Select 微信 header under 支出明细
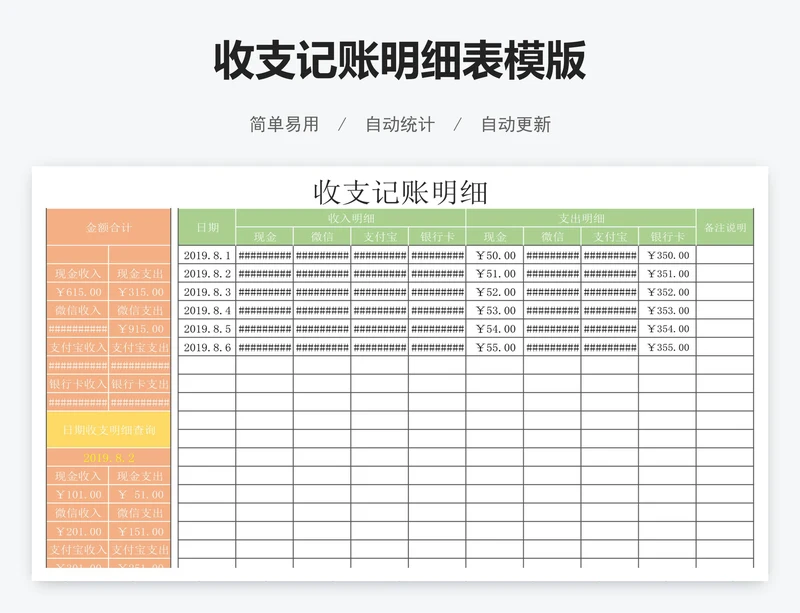Image resolution: width=800 pixels, height=613 pixels. 552,236
